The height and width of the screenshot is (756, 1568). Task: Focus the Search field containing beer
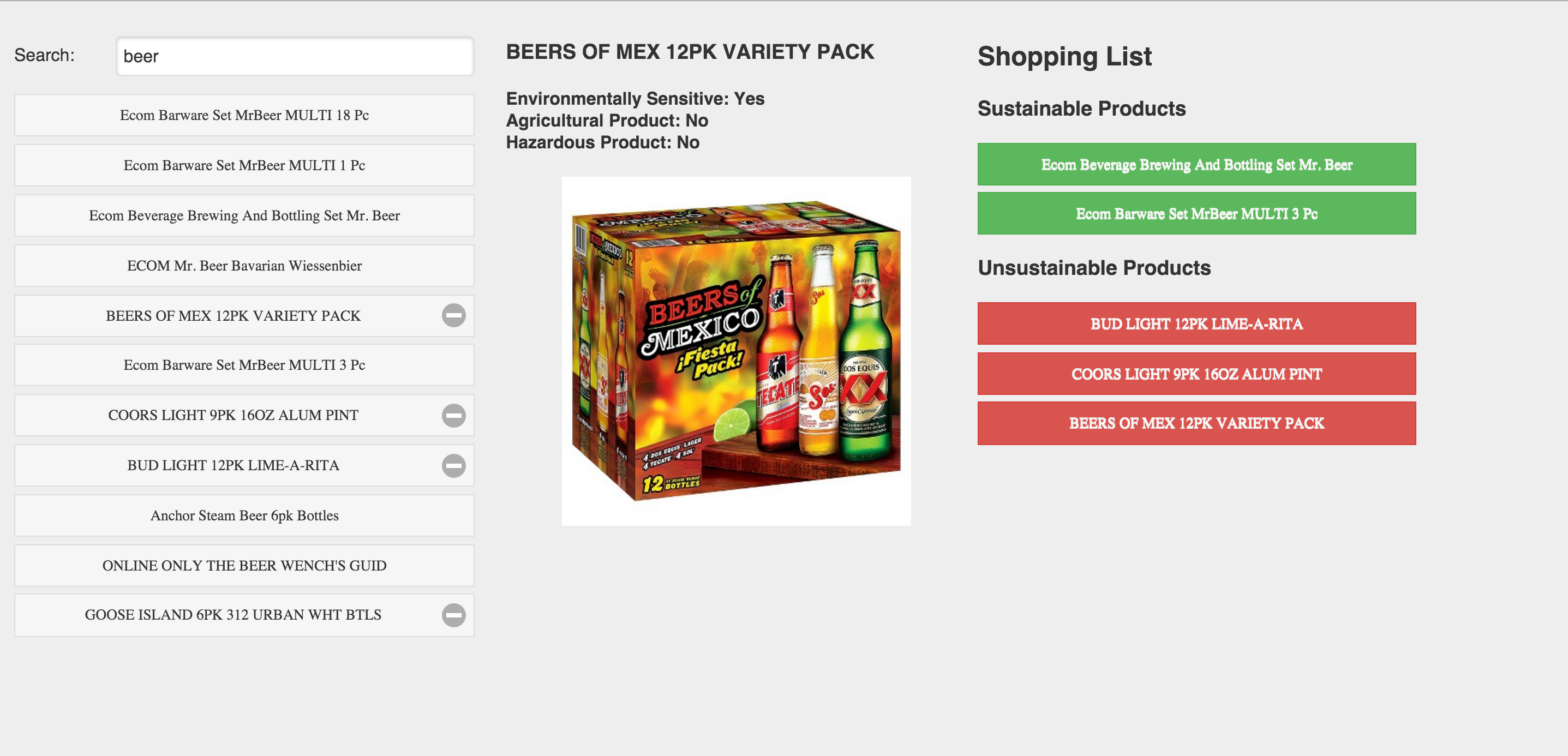click(295, 56)
